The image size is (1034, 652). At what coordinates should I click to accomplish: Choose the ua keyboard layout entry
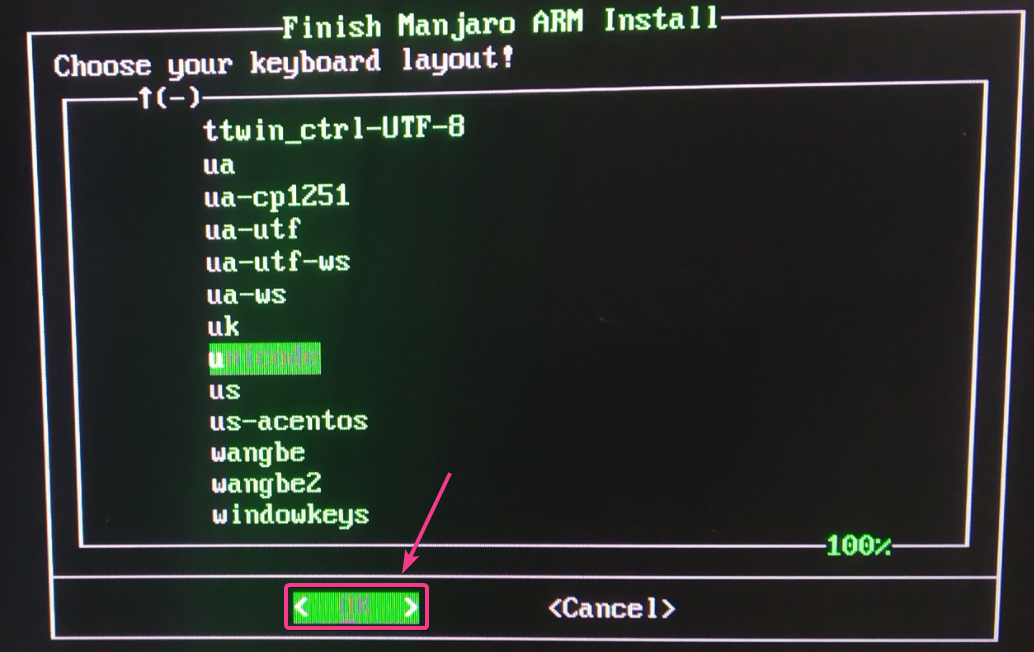tap(219, 165)
